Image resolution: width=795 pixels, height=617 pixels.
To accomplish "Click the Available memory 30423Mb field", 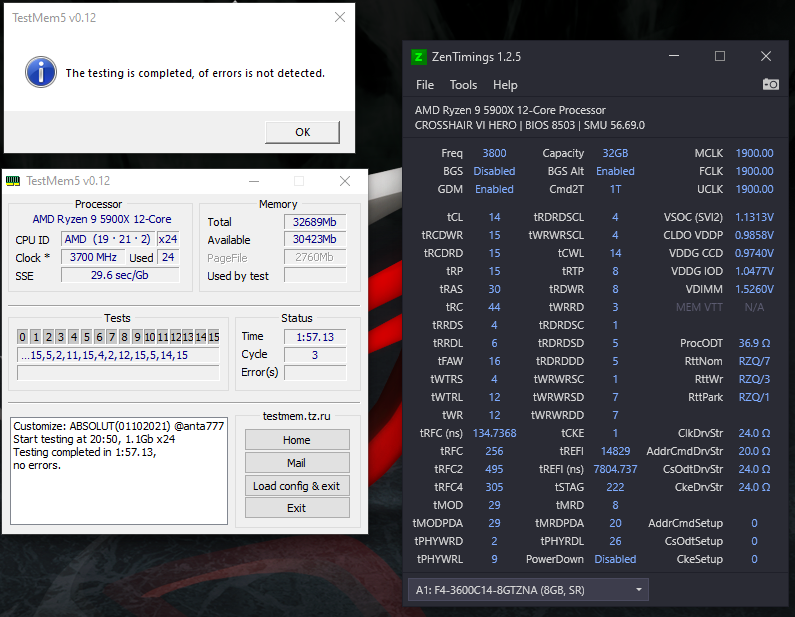I will [315, 239].
